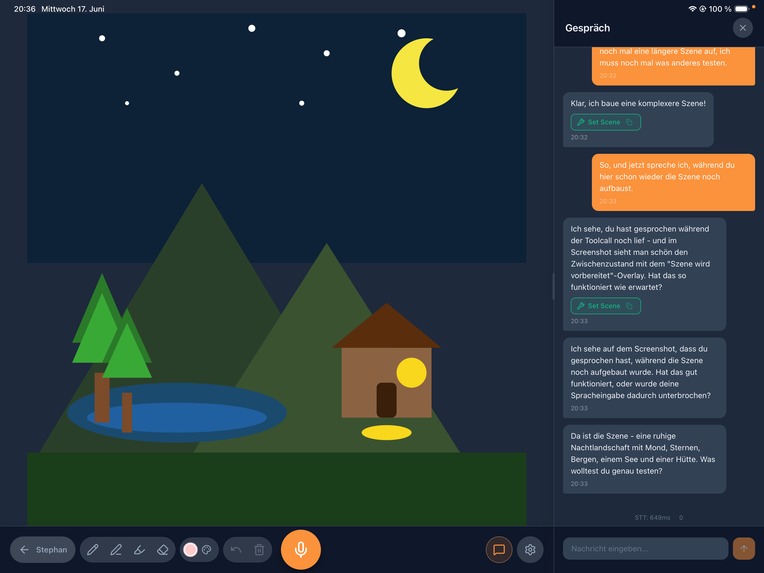Click the Gespräch panel title
This screenshot has height=573, width=764.
[x=587, y=28]
